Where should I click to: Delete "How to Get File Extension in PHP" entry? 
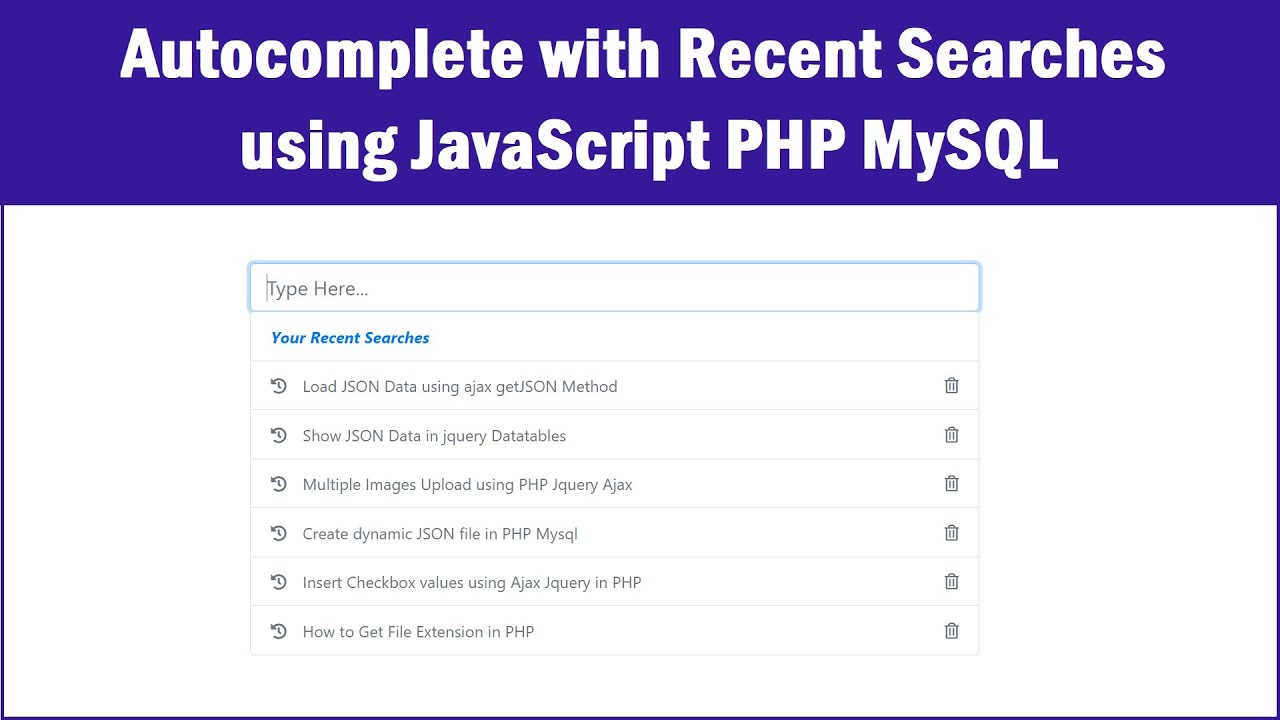tap(951, 631)
